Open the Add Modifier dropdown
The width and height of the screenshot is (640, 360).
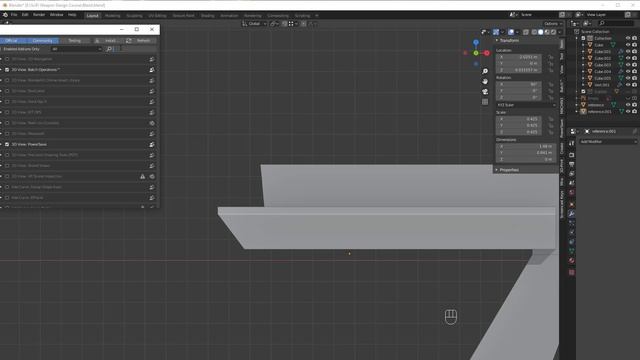(x=608, y=142)
